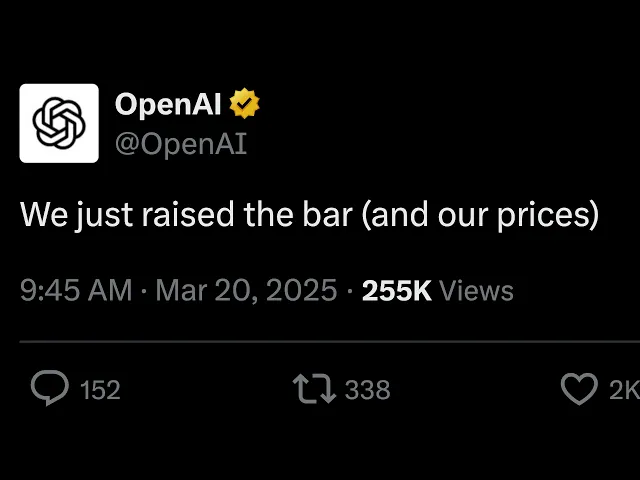Click the 2K likes count
Viewport: 640px width, 480px height.
[x=624, y=390]
